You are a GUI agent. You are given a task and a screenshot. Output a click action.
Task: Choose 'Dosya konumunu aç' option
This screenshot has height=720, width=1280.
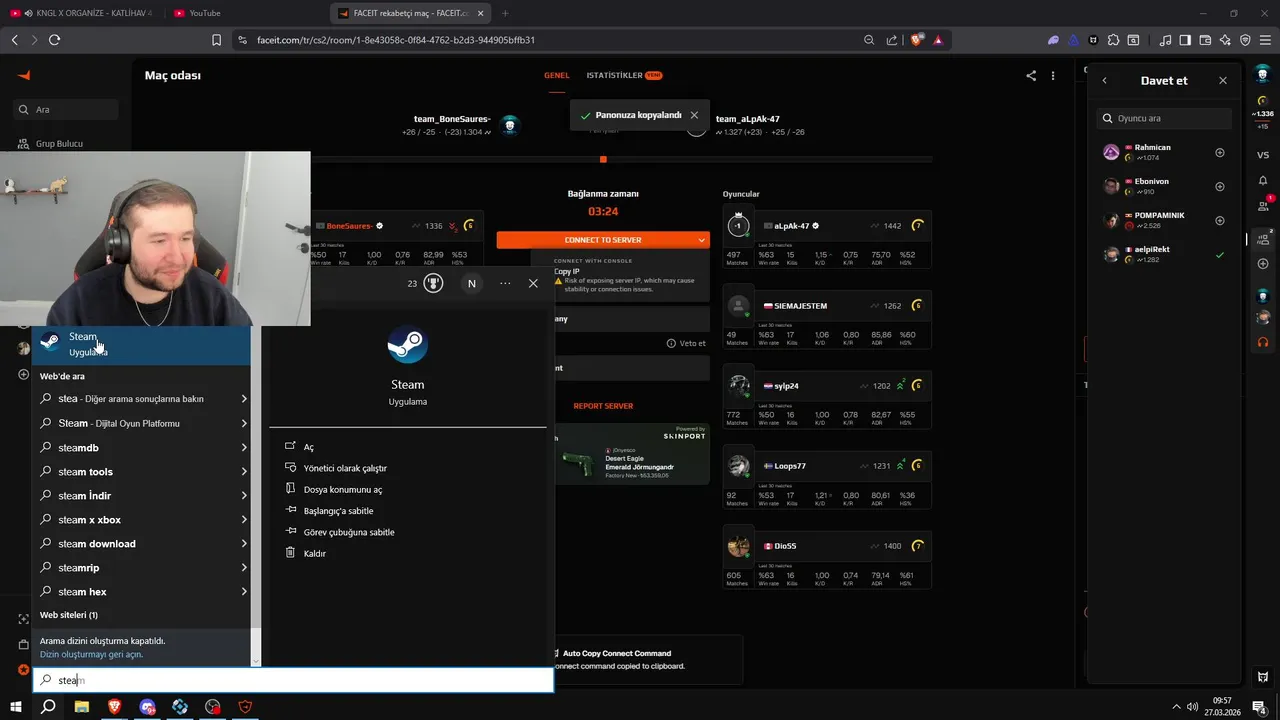pyautogui.click(x=343, y=490)
